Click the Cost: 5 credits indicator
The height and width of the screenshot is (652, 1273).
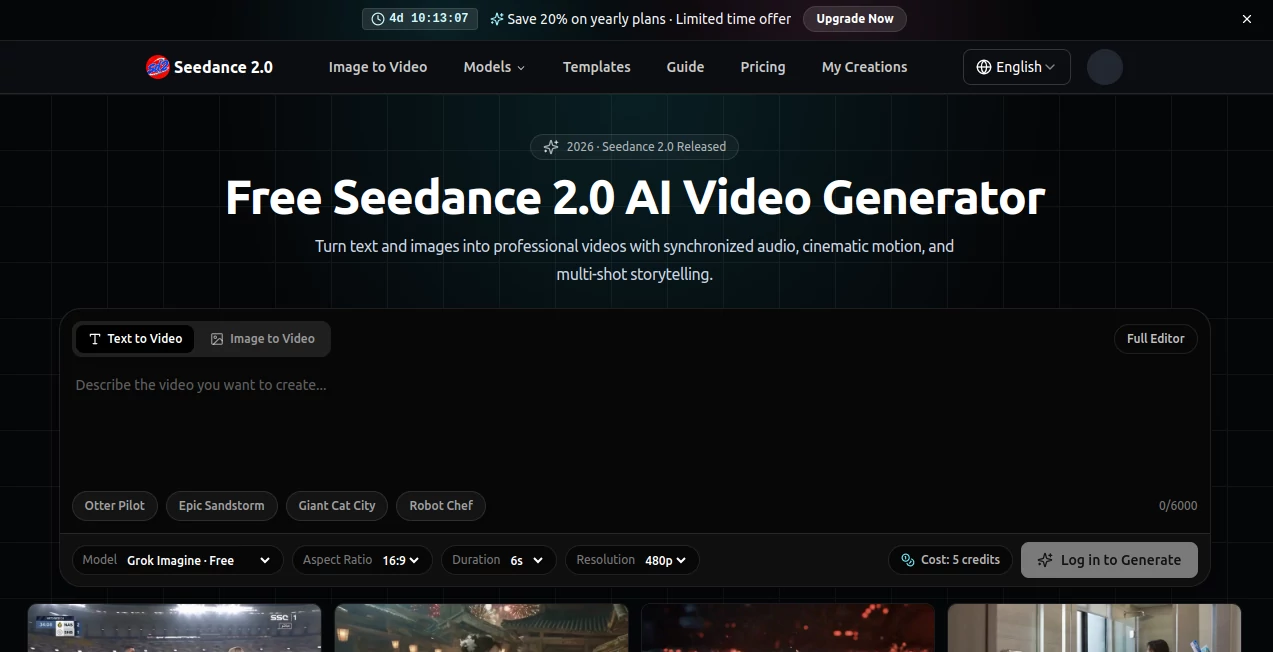click(x=950, y=560)
